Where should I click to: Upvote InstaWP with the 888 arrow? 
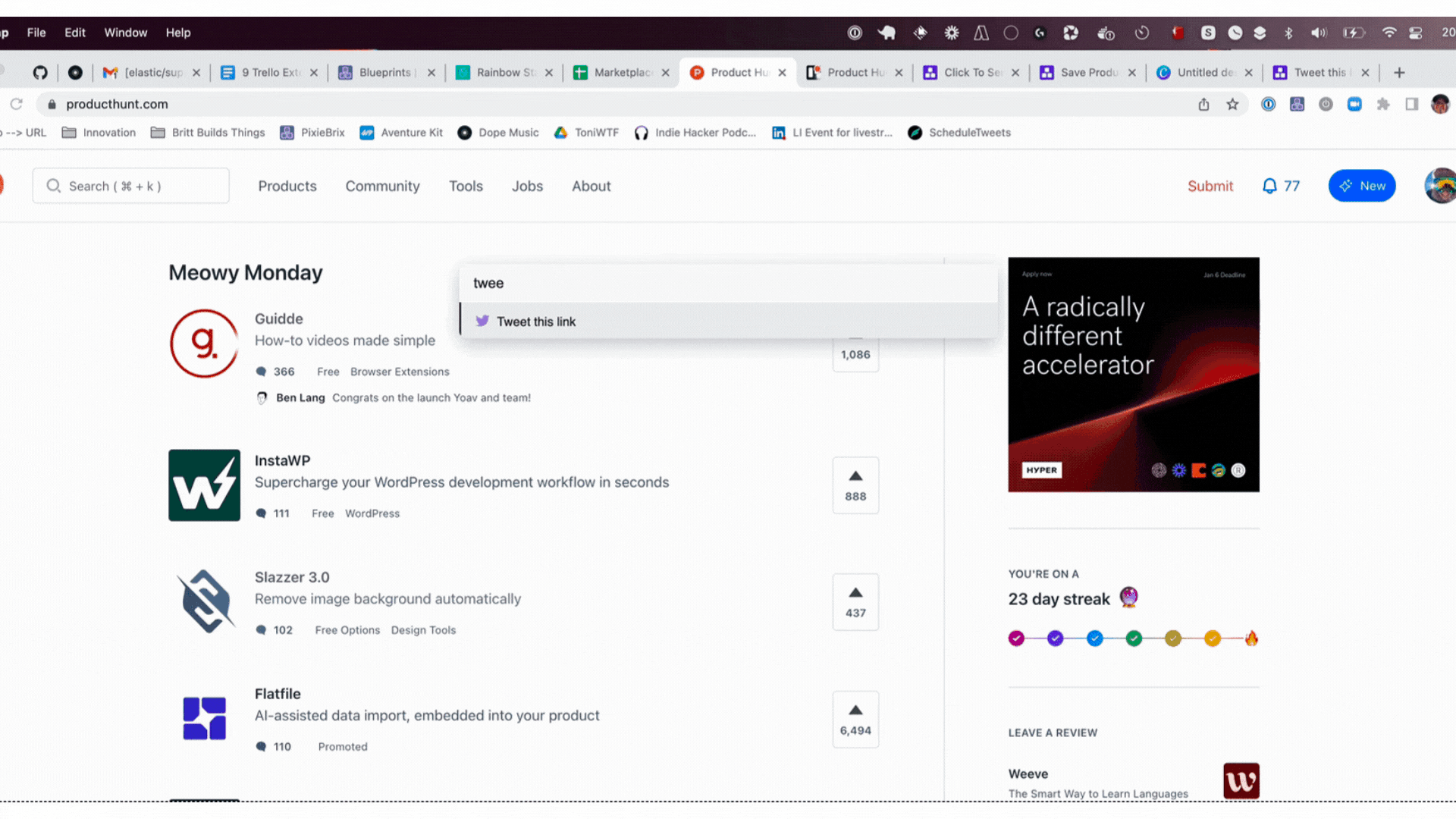pos(855,485)
